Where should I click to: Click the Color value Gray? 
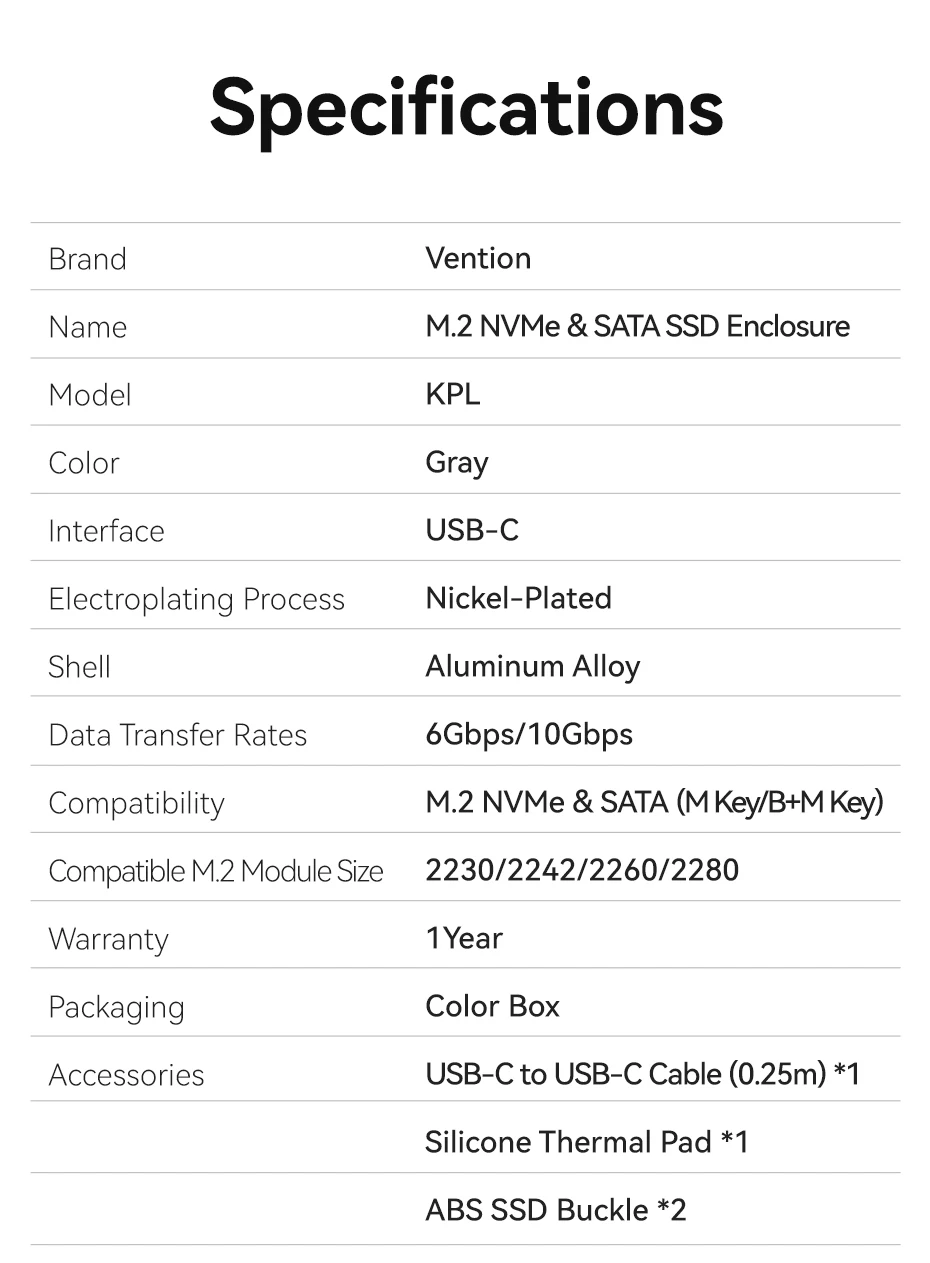tap(457, 462)
